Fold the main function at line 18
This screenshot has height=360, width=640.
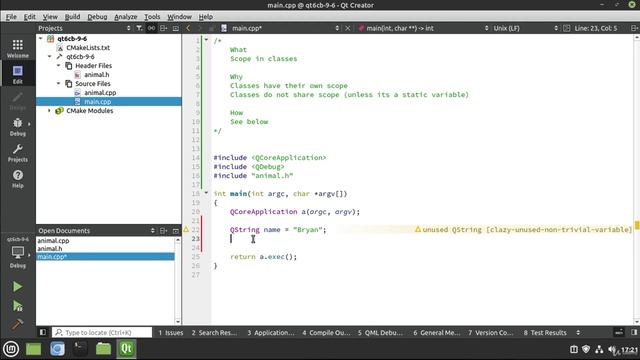coord(206,193)
